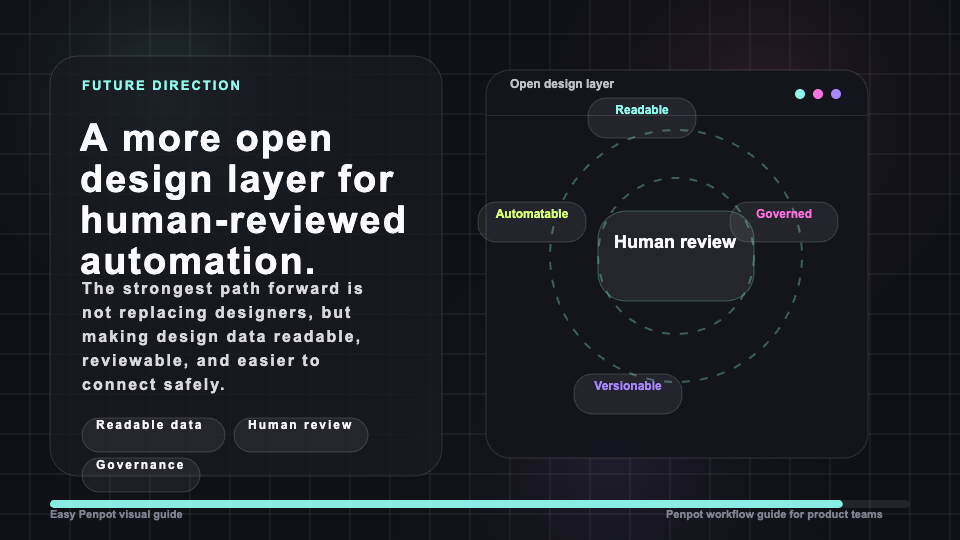Image resolution: width=960 pixels, height=540 pixels.
Task: Click the Readable data pill
Action: [153, 435]
